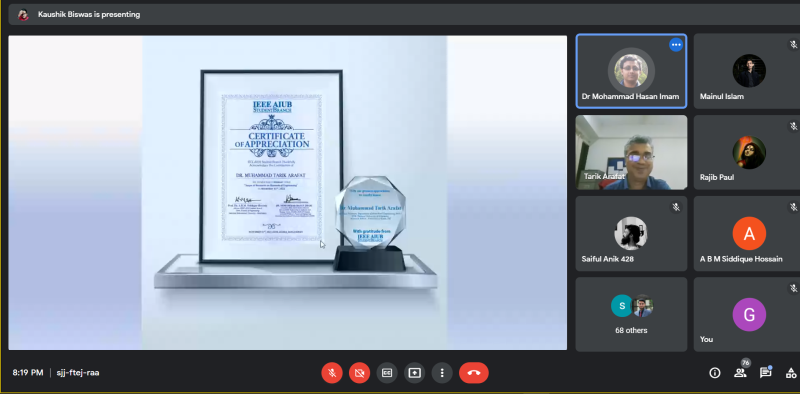Show everyone people icon with 76 badge
The image size is (800, 394).
pyautogui.click(x=740, y=372)
